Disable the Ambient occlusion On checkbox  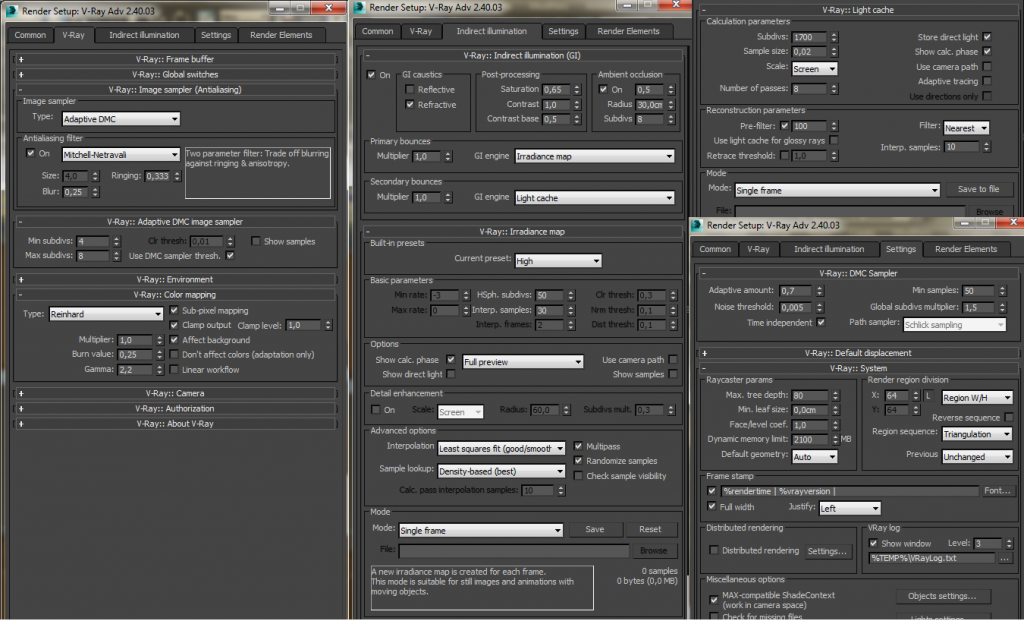pyautogui.click(x=603, y=89)
